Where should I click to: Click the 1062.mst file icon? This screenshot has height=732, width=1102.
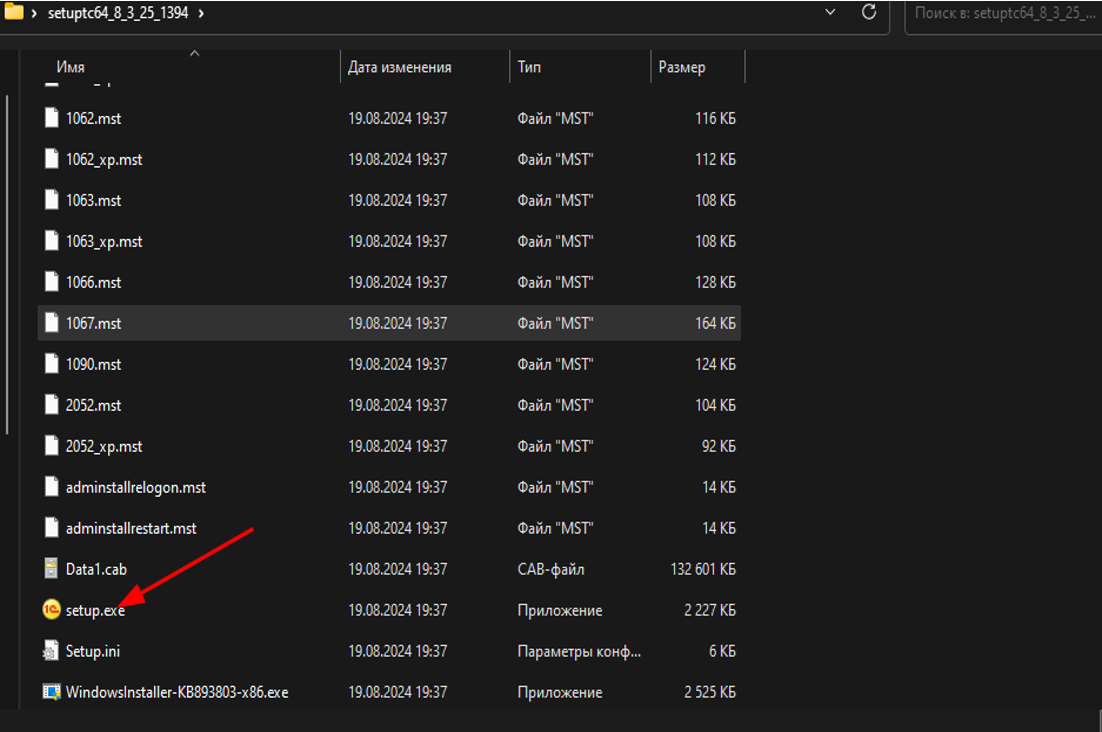52,118
